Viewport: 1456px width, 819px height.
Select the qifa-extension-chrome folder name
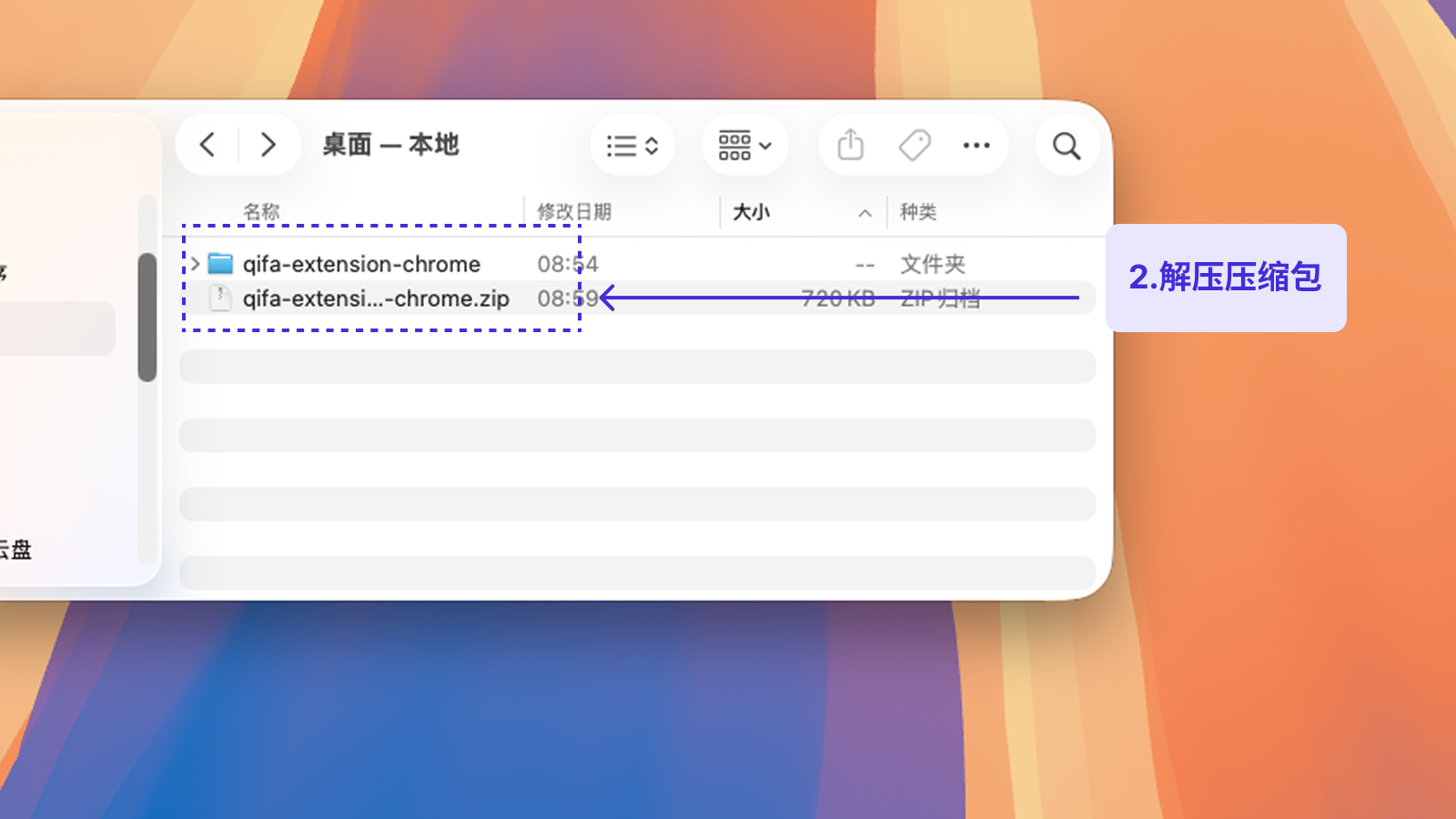[x=361, y=264]
